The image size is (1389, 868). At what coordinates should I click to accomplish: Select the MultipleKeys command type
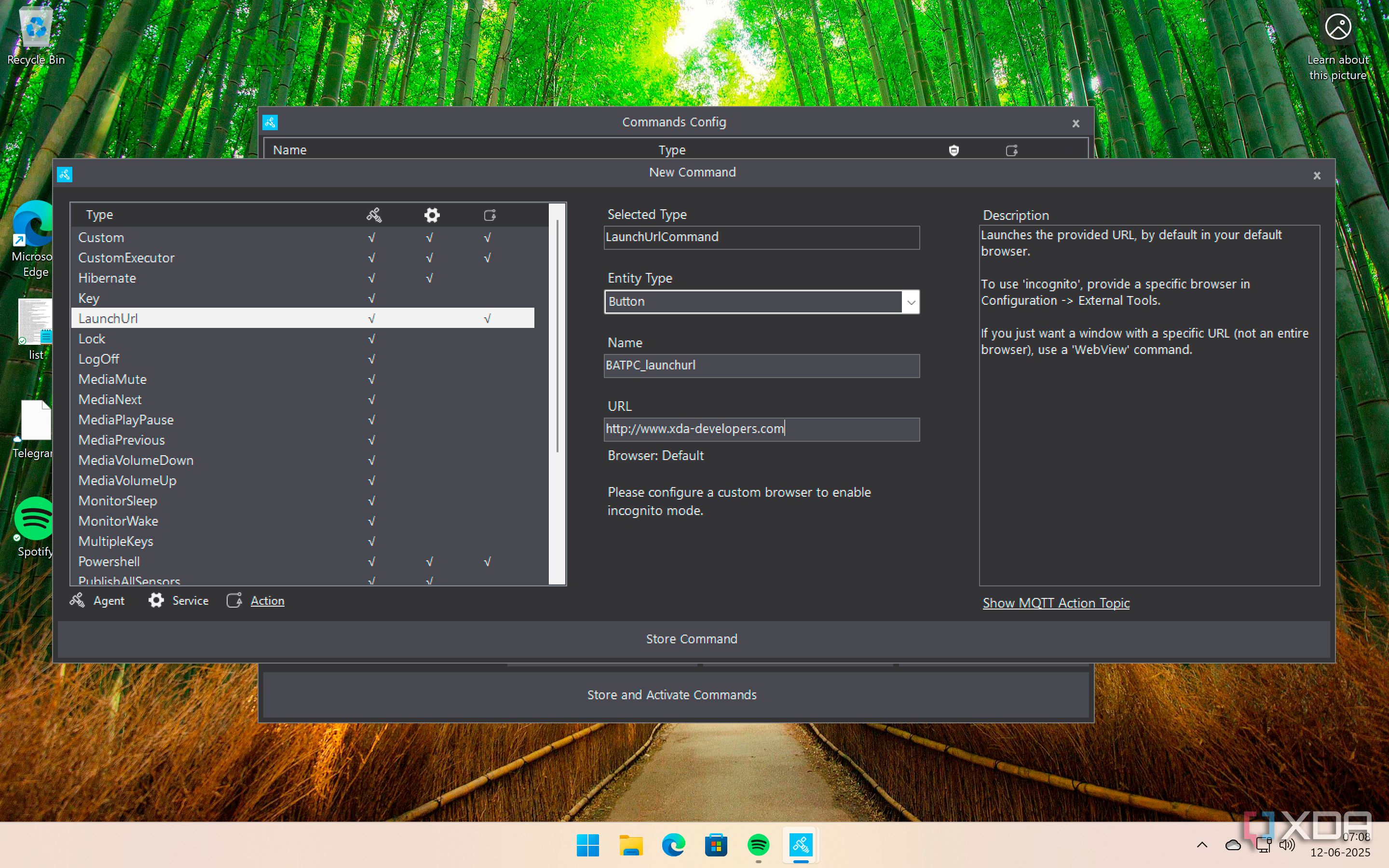[x=302, y=542]
